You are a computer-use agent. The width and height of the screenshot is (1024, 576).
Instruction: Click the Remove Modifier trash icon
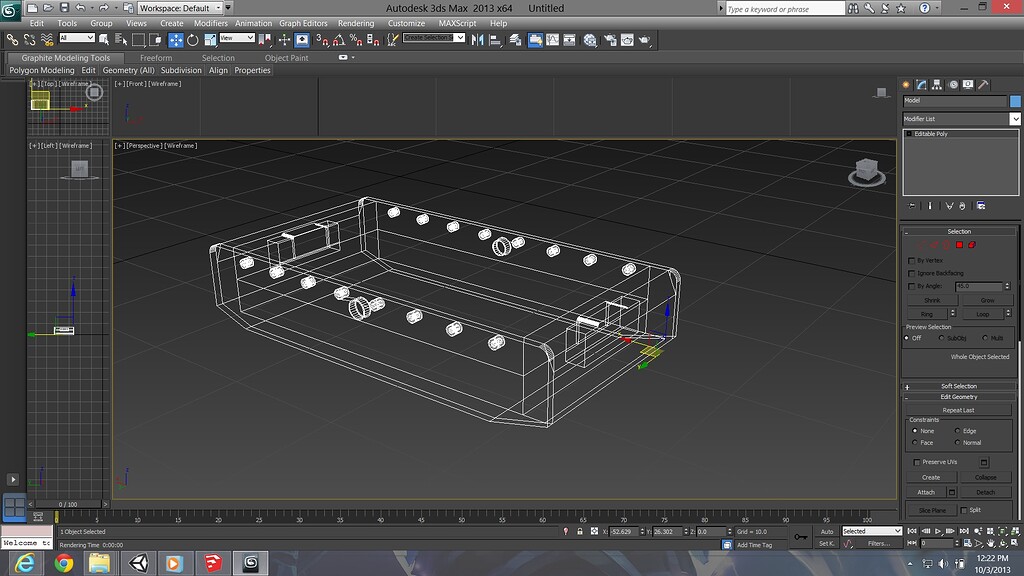coord(961,205)
